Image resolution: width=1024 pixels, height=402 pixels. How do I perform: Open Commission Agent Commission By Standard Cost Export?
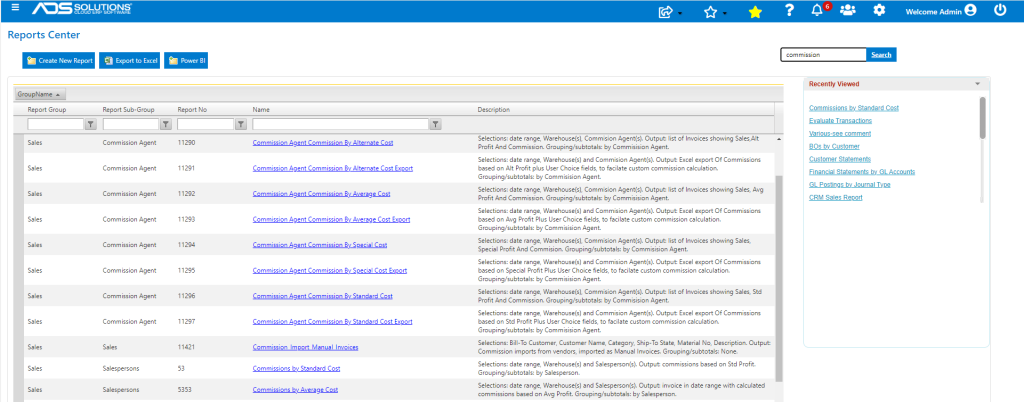click(332, 322)
